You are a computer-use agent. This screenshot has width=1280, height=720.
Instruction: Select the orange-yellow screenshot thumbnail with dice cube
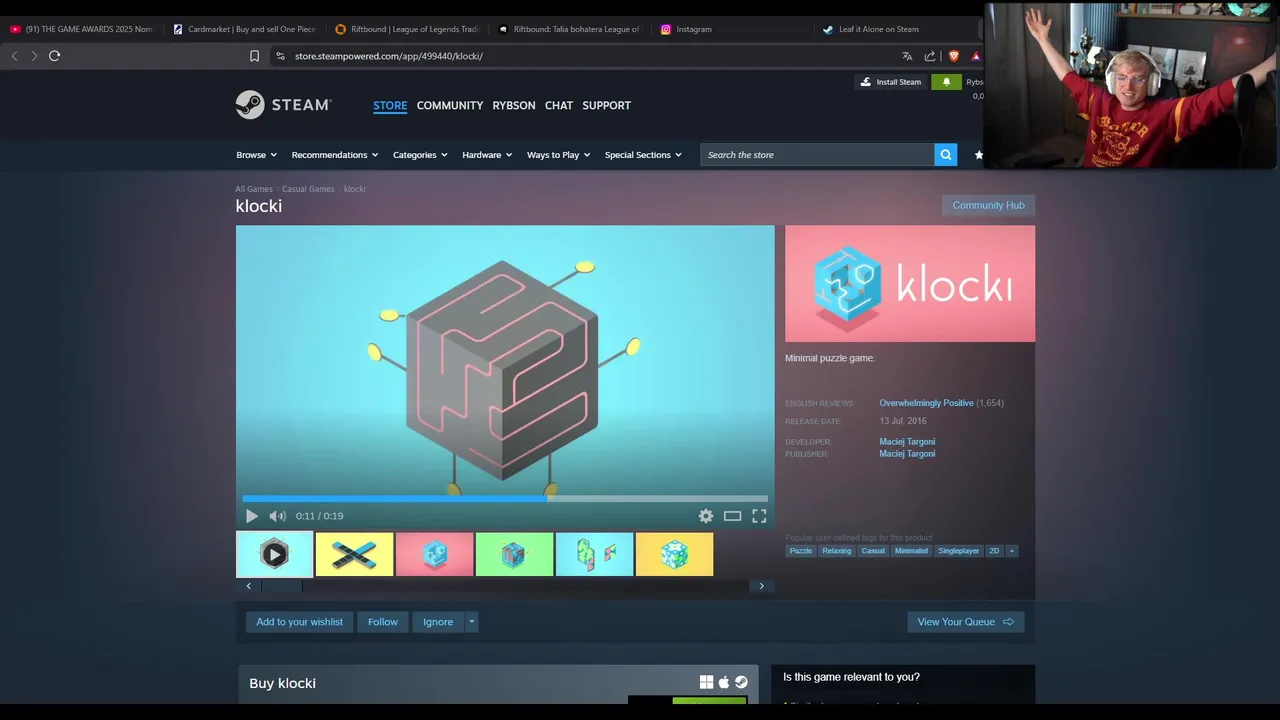coord(674,554)
